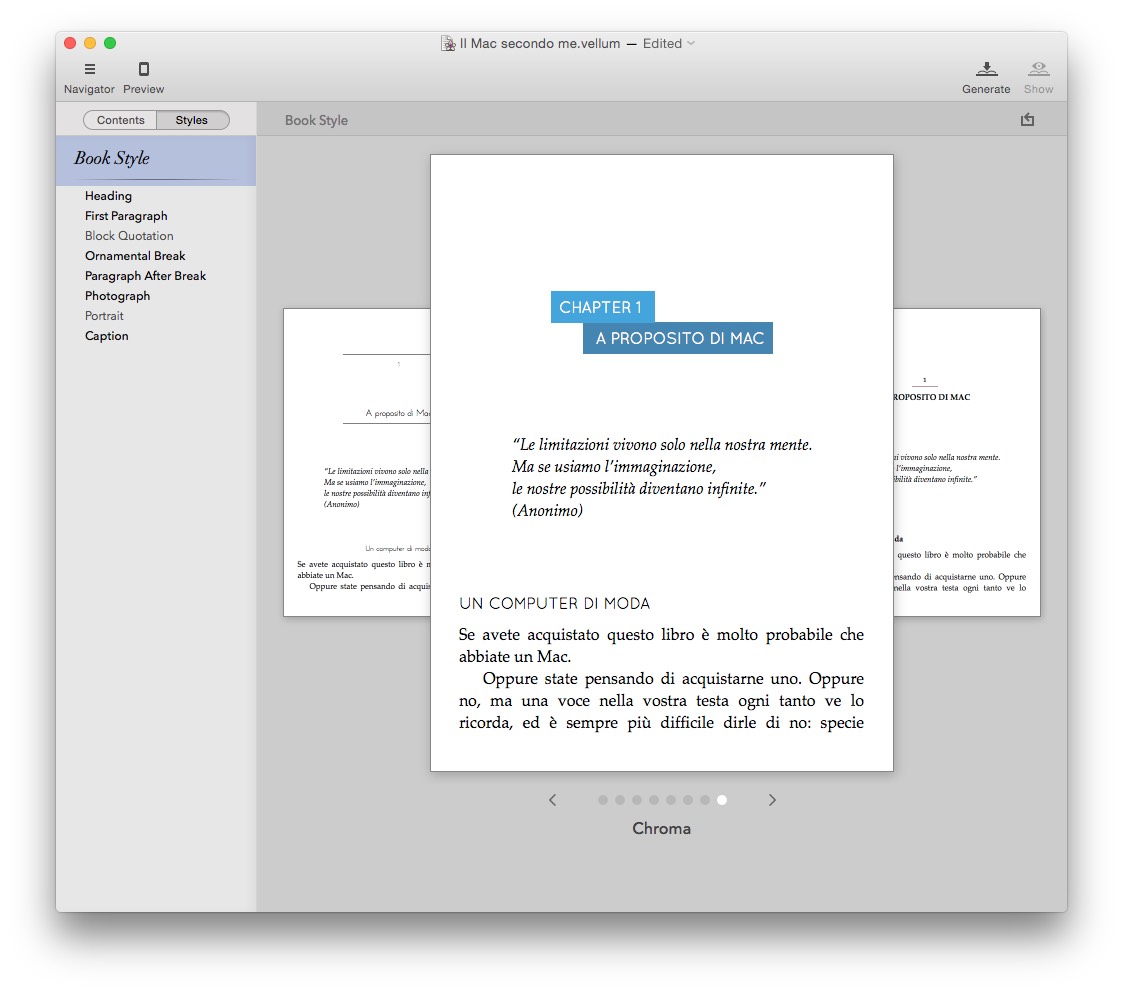Select Portrait style item
The width and height of the screenshot is (1123, 992).
104,316
